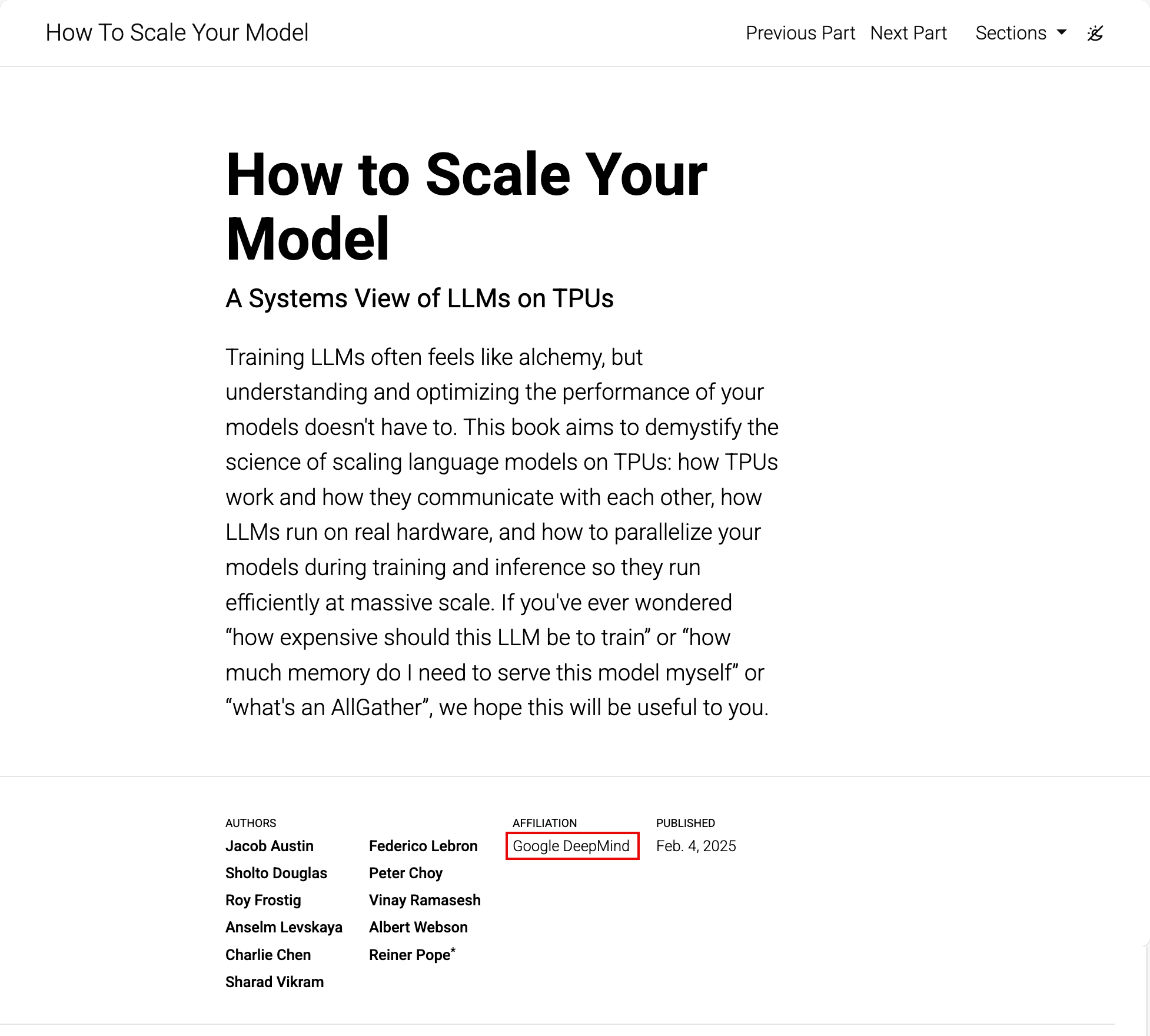Open author Sholto Douglas's link
The image size is (1150, 1036).
[276, 873]
